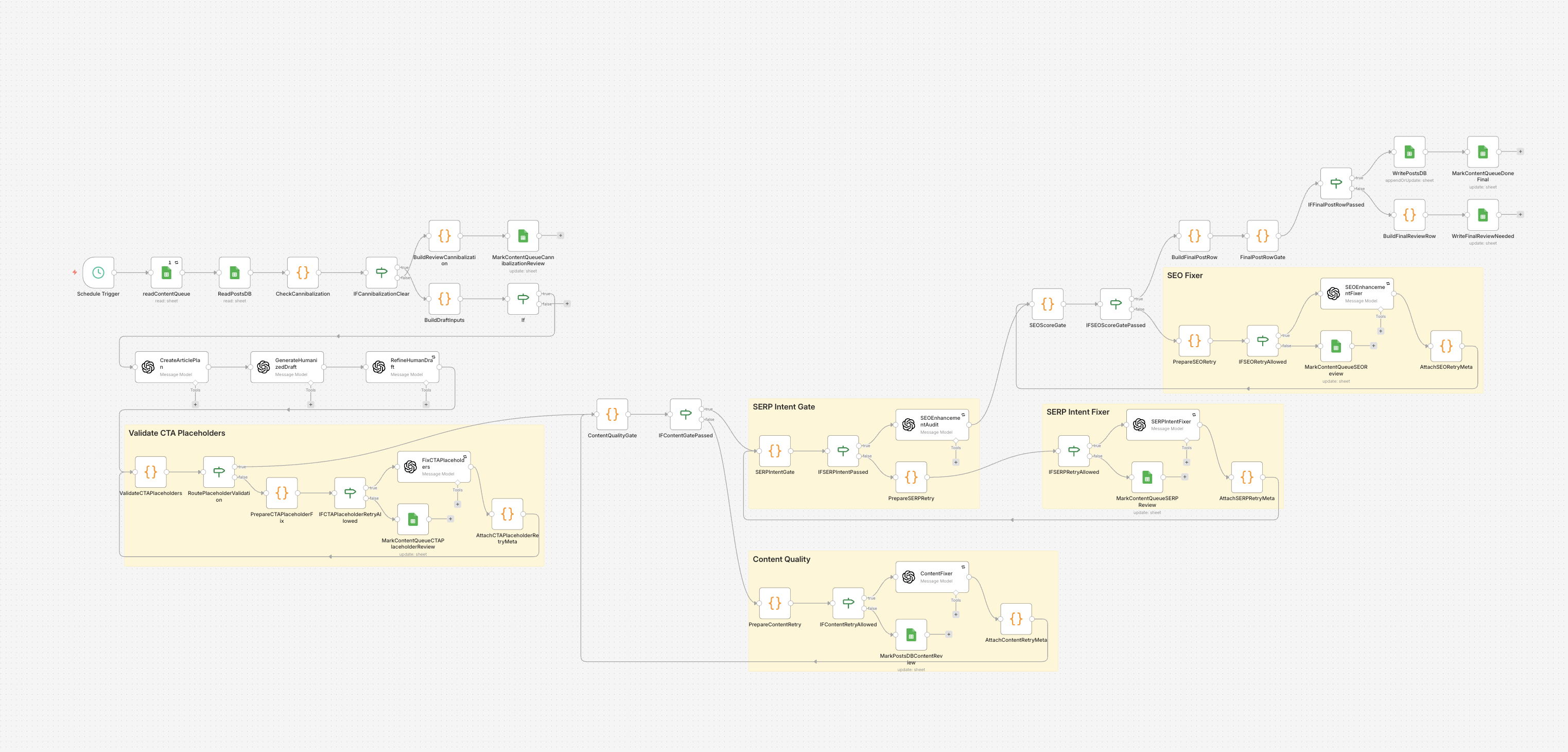Select the PrepareSEORetry code node
Screen dimensions: 1568x752
1194,341
